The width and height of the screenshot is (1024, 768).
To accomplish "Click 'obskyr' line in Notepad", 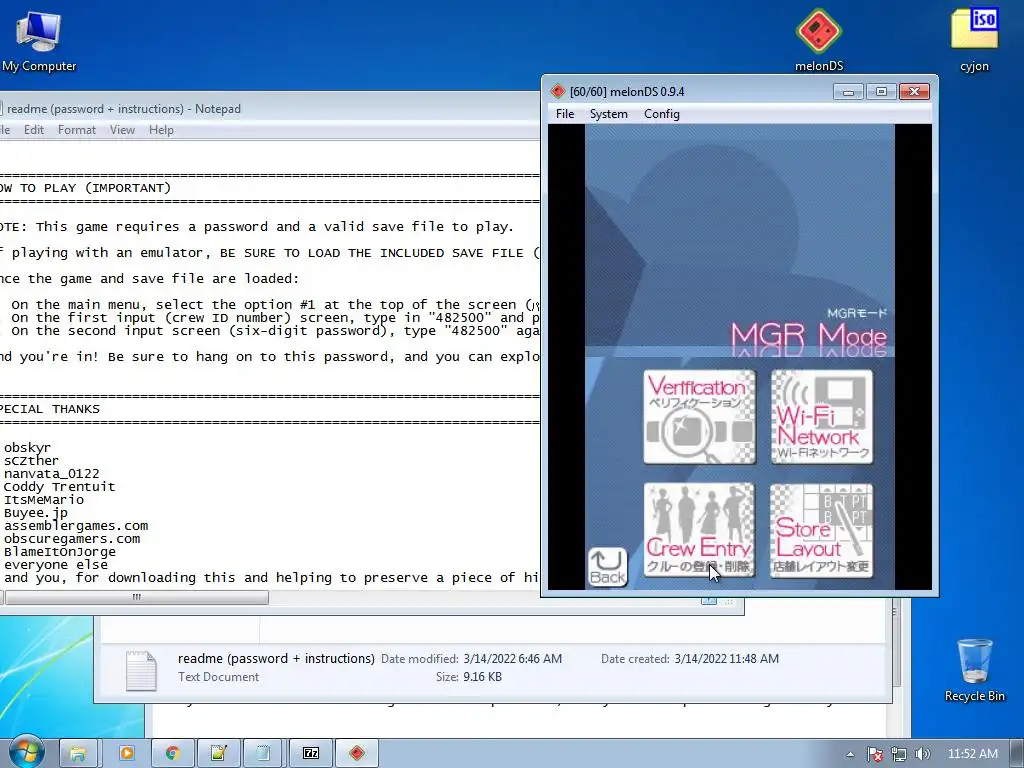I will point(27,447).
